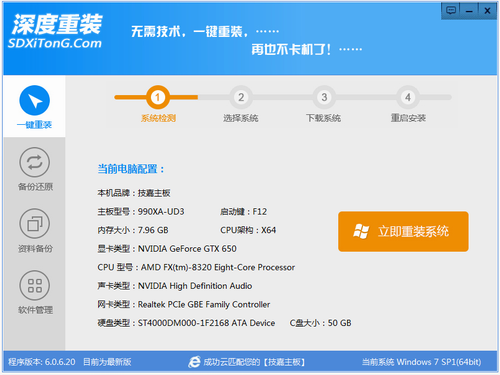Screen dimensions: 500x375
Task: Open the 软件管理 software management icon
Action: (x=35, y=285)
